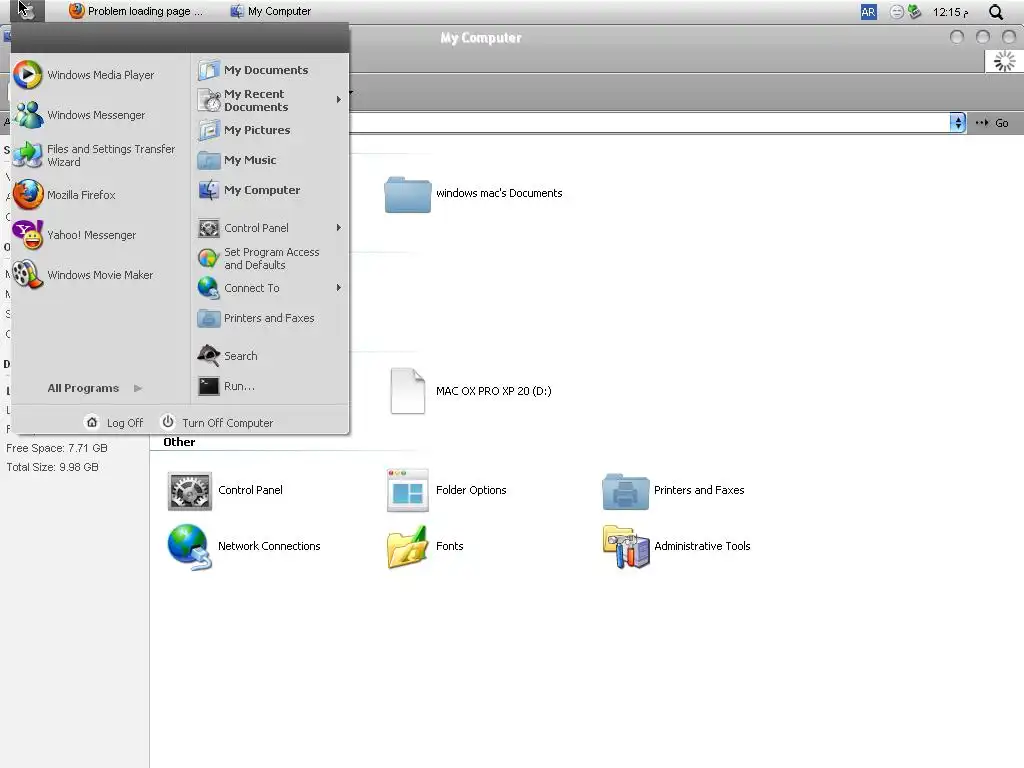Screen dimensions: 1024x768
Task: Click the Search icon in Start menu
Action: [208, 355]
